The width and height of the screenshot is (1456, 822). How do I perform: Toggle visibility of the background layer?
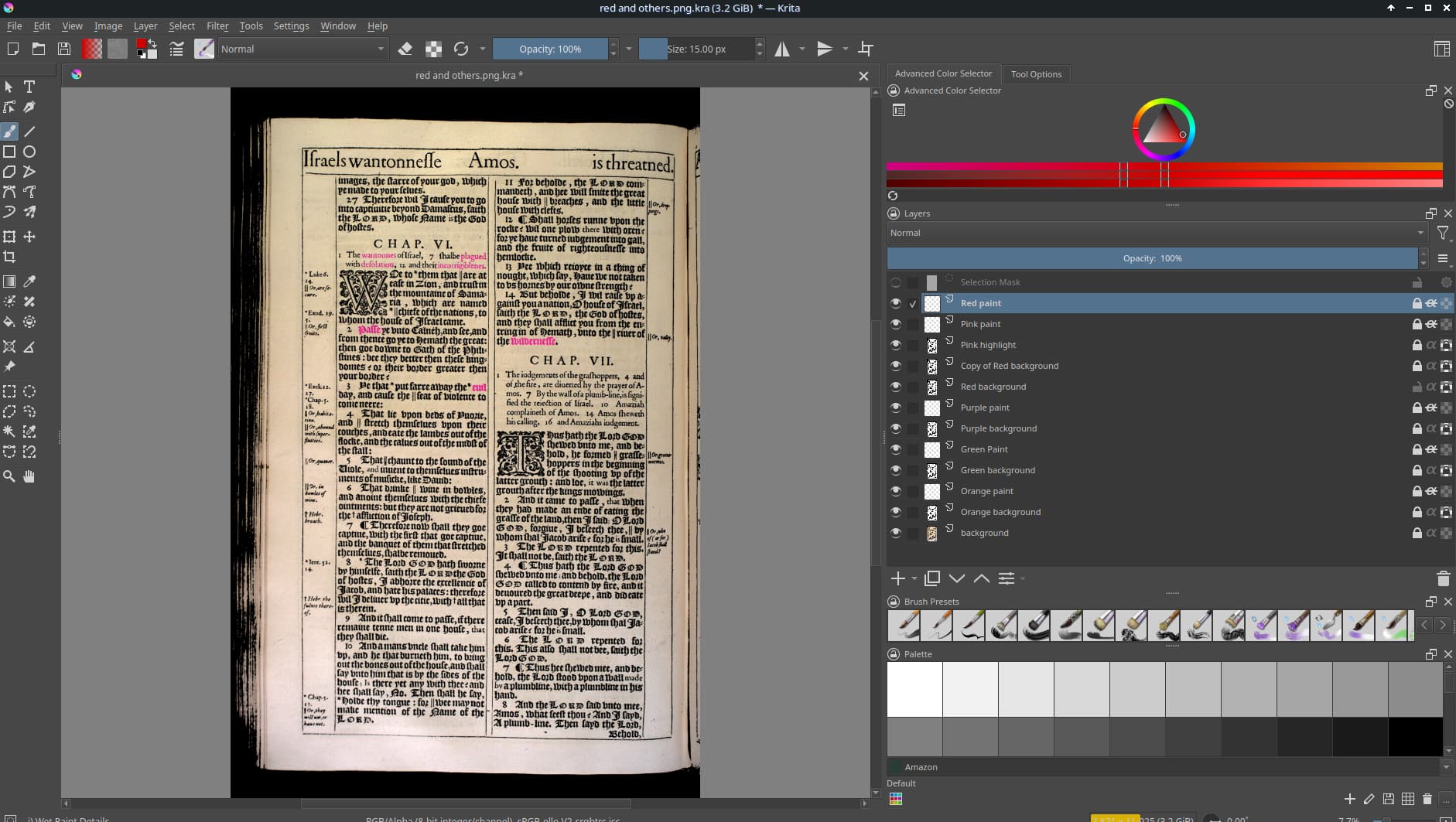click(x=896, y=533)
